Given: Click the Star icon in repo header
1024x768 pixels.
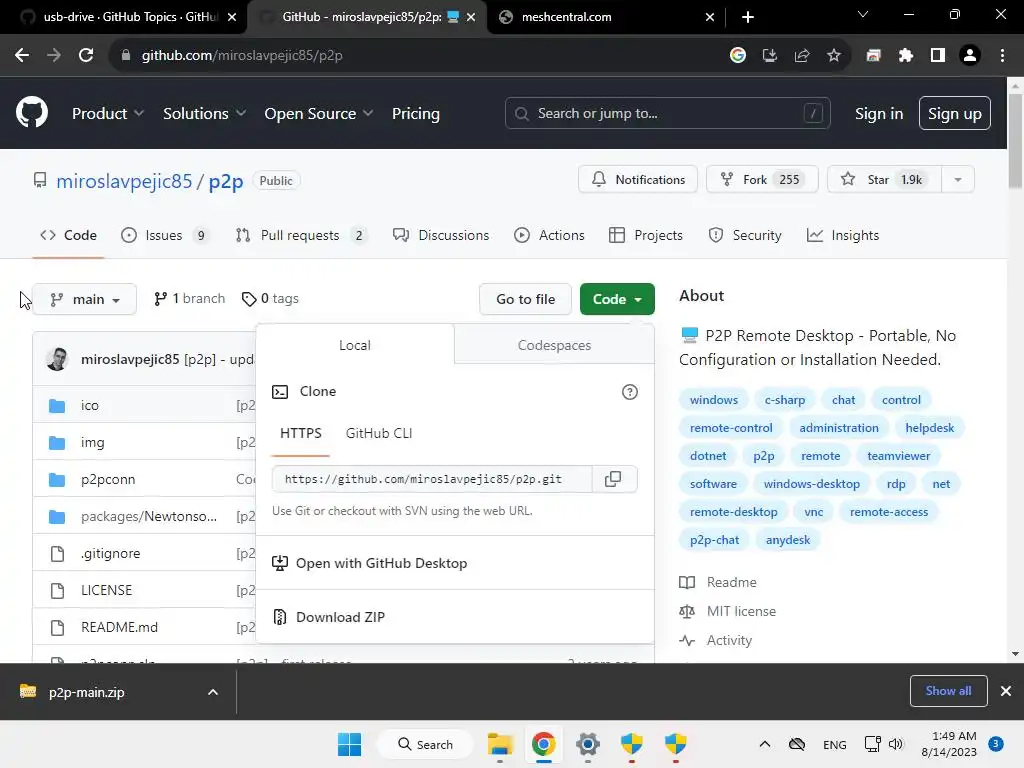Looking at the screenshot, I should point(848,179).
